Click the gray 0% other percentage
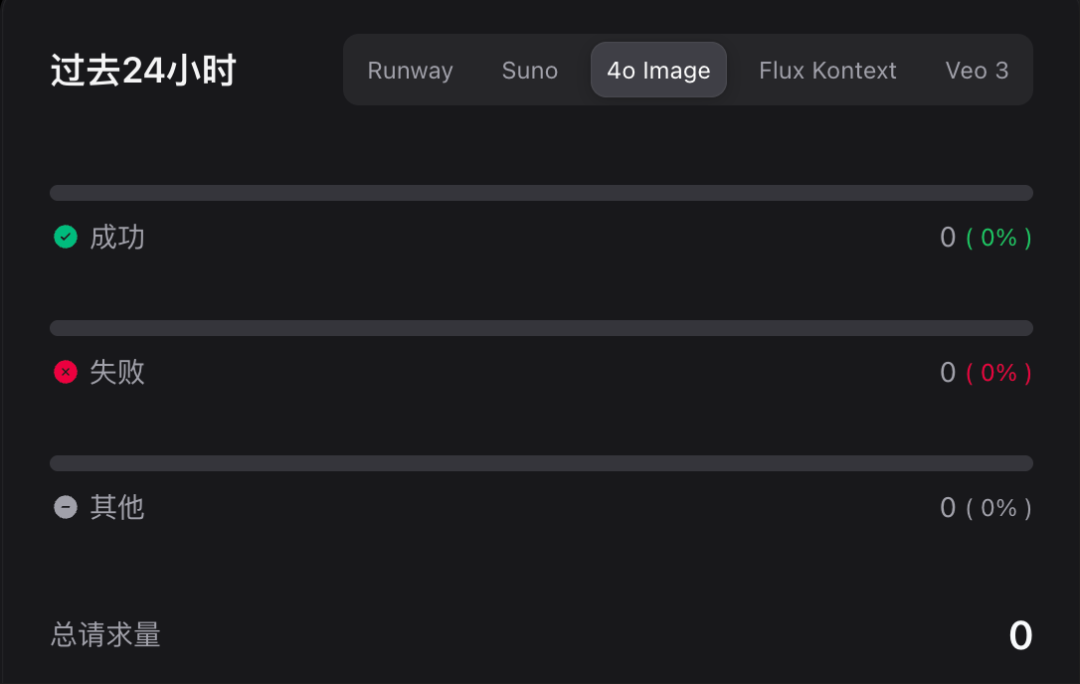The width and height of the screenshot is (1080, 684). (998, 508)
